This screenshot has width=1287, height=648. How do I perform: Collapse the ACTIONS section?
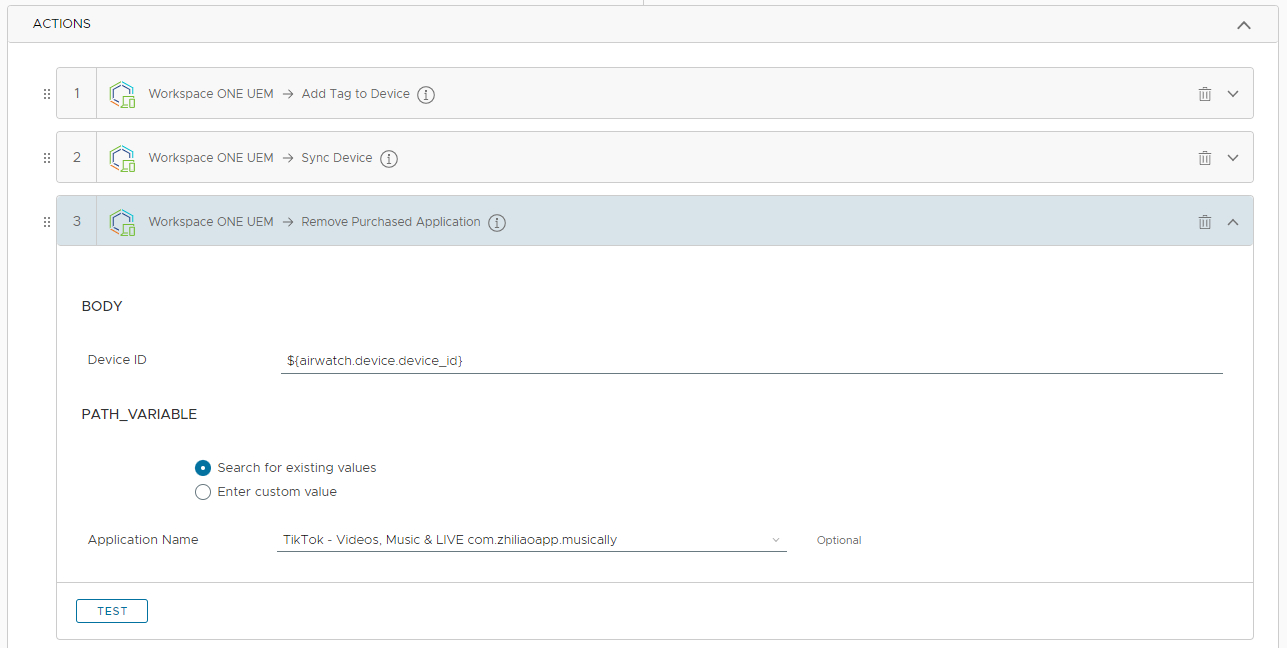[x=1243, y=25]
